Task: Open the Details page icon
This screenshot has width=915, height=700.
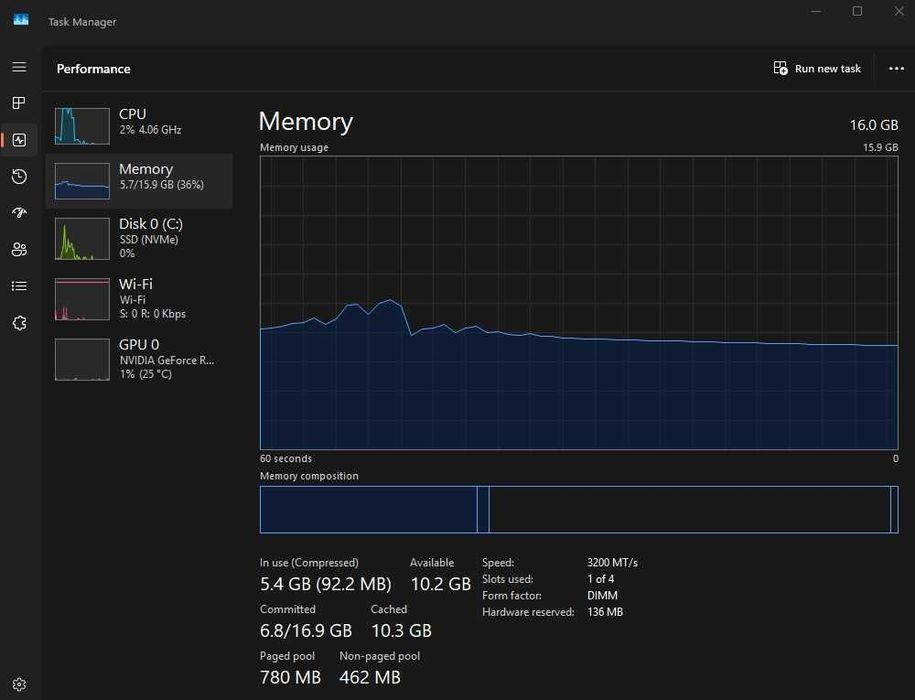Action: point(19,286)
